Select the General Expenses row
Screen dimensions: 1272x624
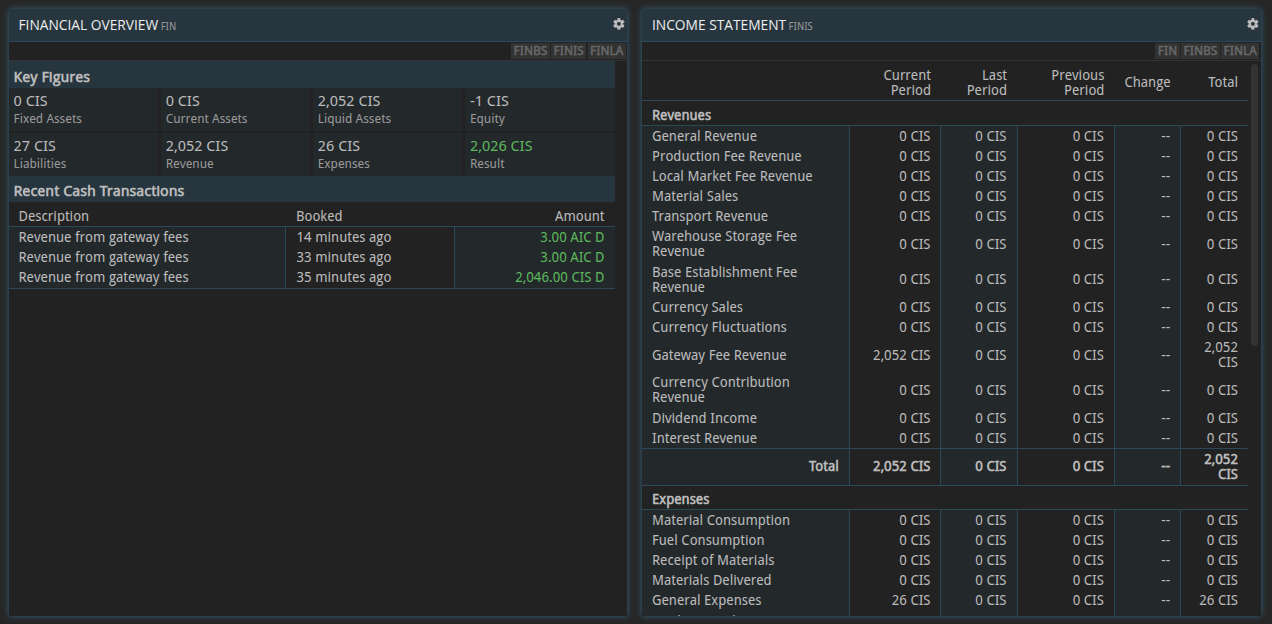pos(706,600)
